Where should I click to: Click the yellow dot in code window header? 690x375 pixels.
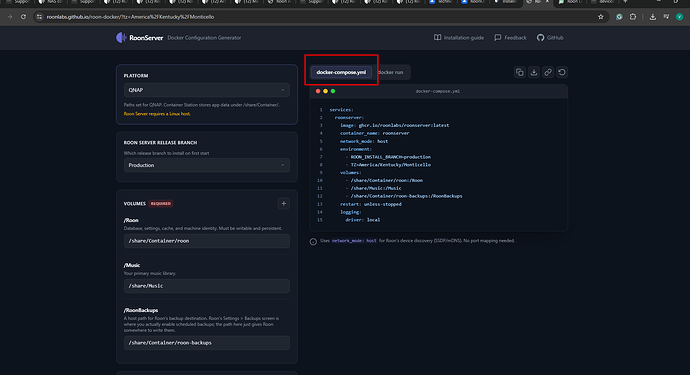(x=325, y=91)
